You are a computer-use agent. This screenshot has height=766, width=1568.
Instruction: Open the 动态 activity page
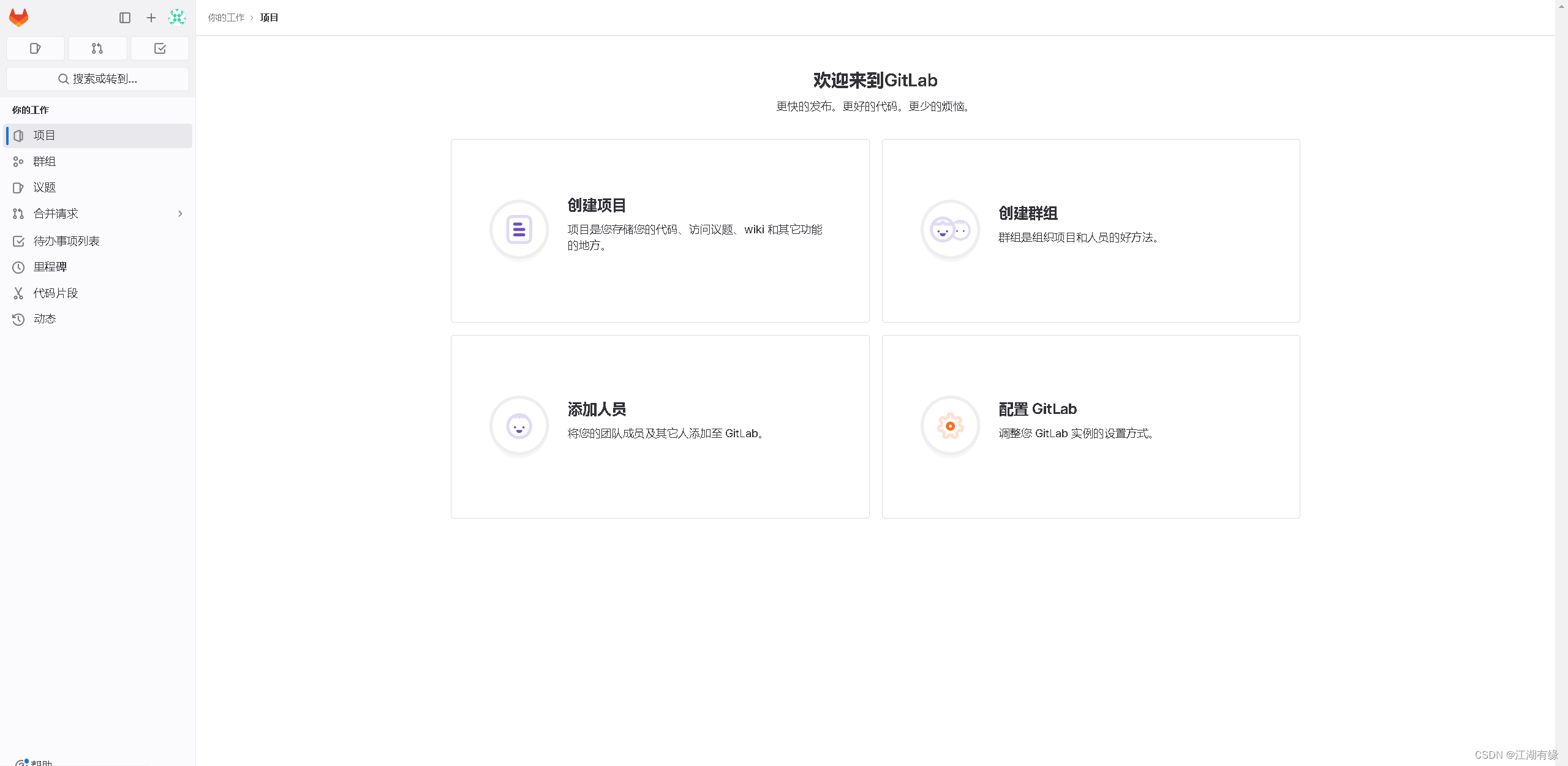click(x=44, y=318)
